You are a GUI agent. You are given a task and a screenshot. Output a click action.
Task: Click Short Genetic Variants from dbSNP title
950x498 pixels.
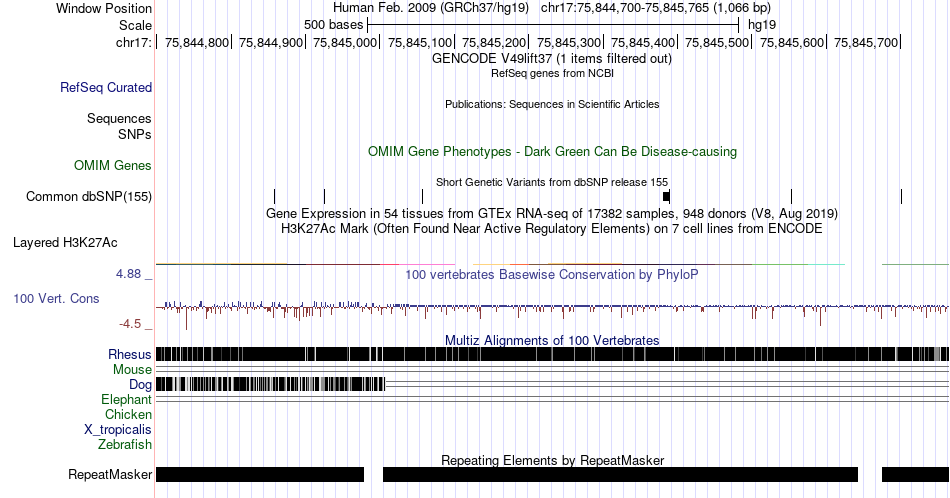552,182
